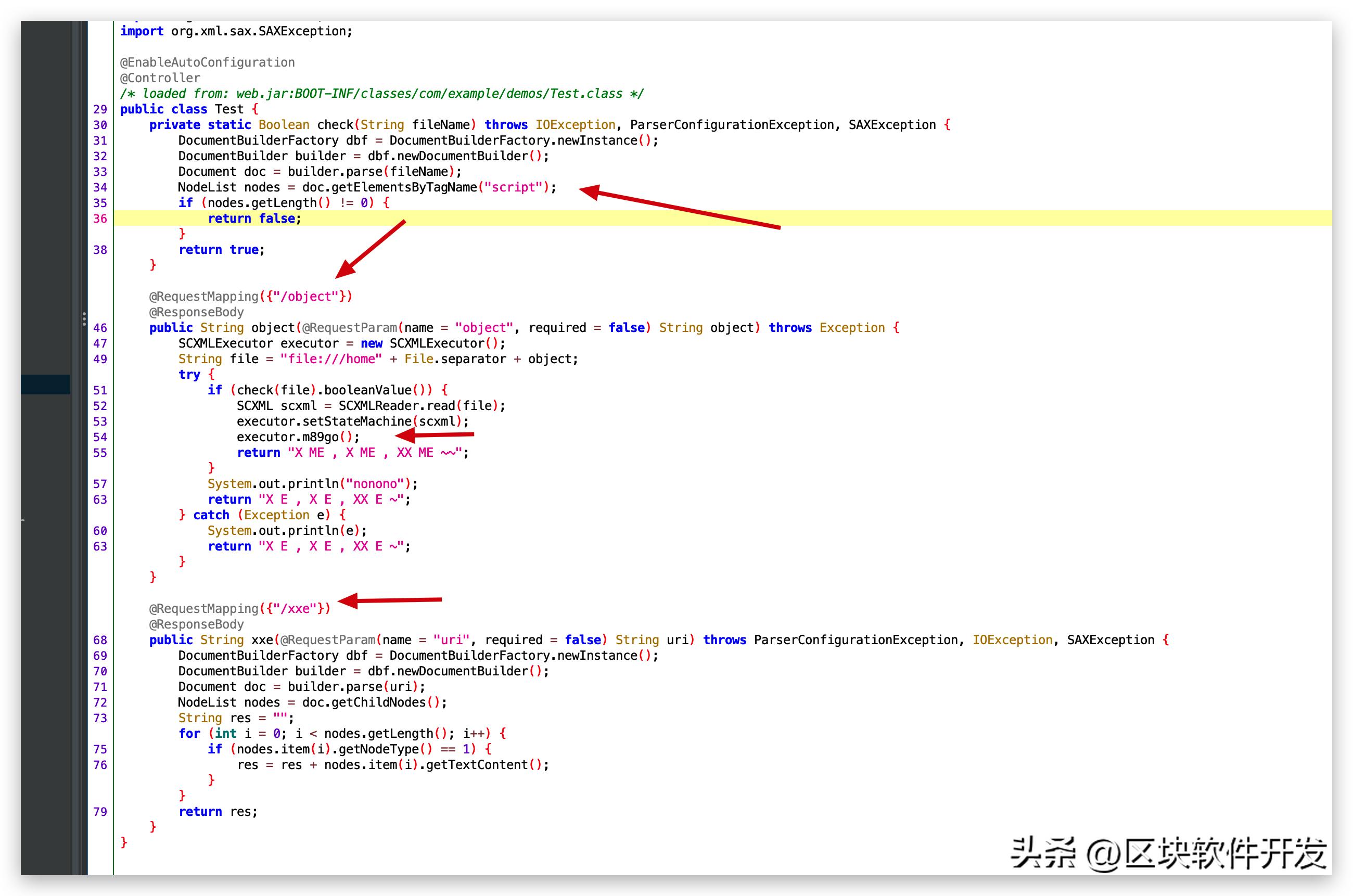Click the check method declaration on line 30
The width and height of the screenshot is (1353, 896).
(335, 124)
